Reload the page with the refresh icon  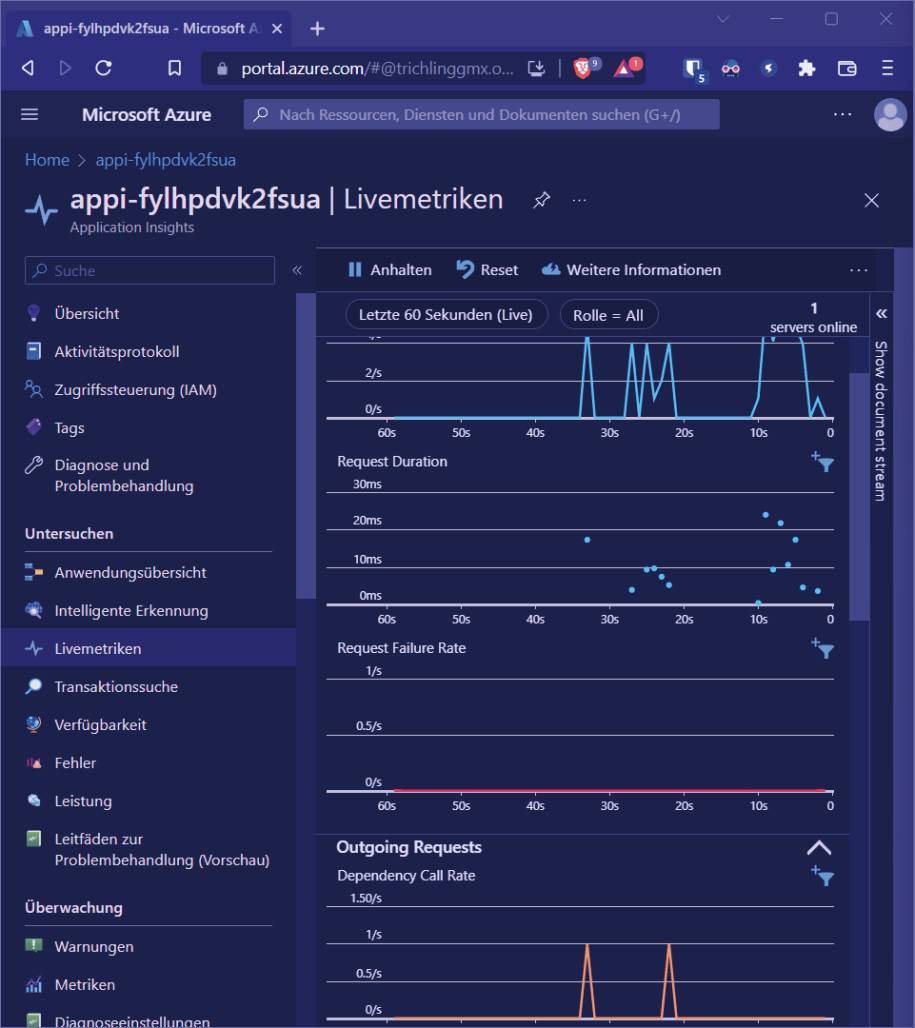click(x=104, y=68)
